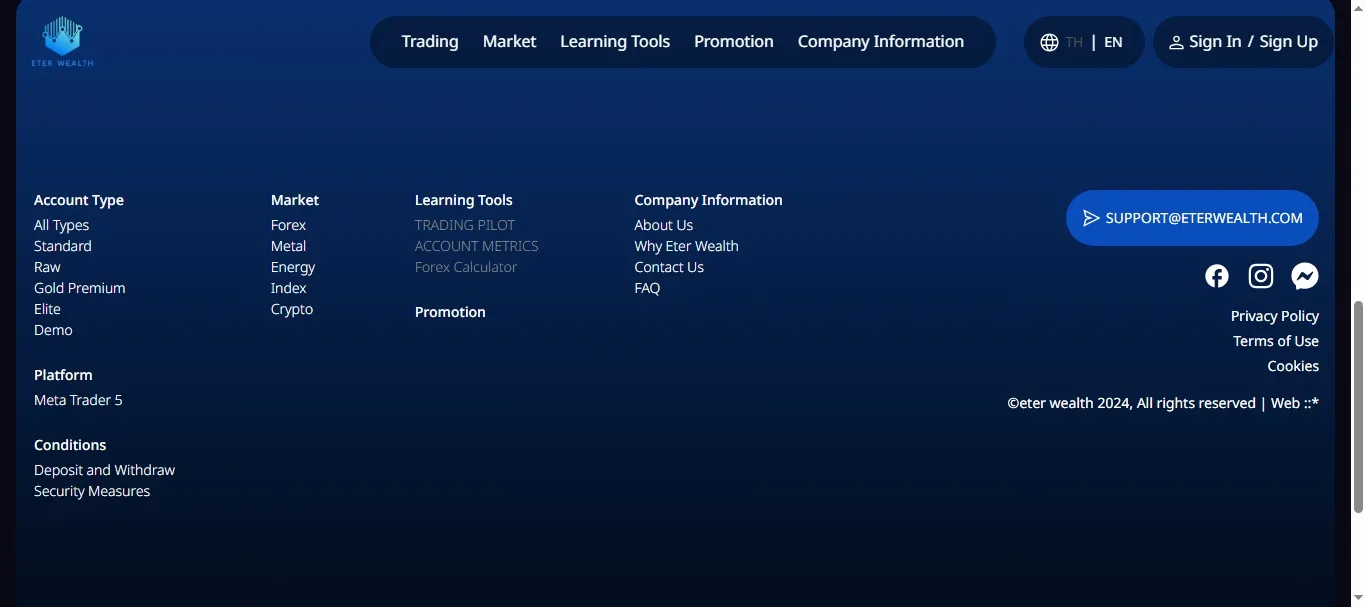Image resolution: width=1366 pixels, height=607 pixels.
Task: Click the Conditions heading
Action: [x=70, y=445]
